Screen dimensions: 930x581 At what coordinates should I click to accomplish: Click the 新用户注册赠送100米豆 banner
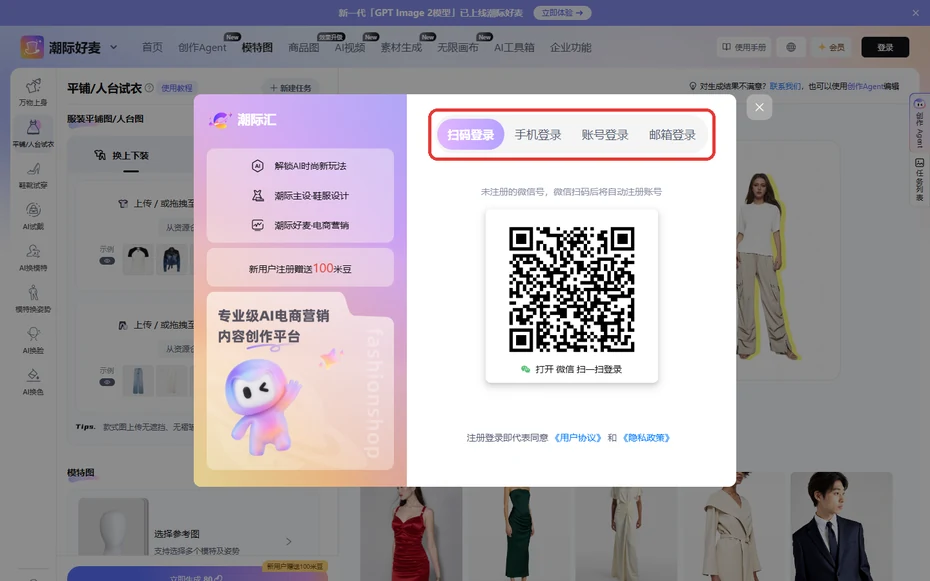click(300, 269)
